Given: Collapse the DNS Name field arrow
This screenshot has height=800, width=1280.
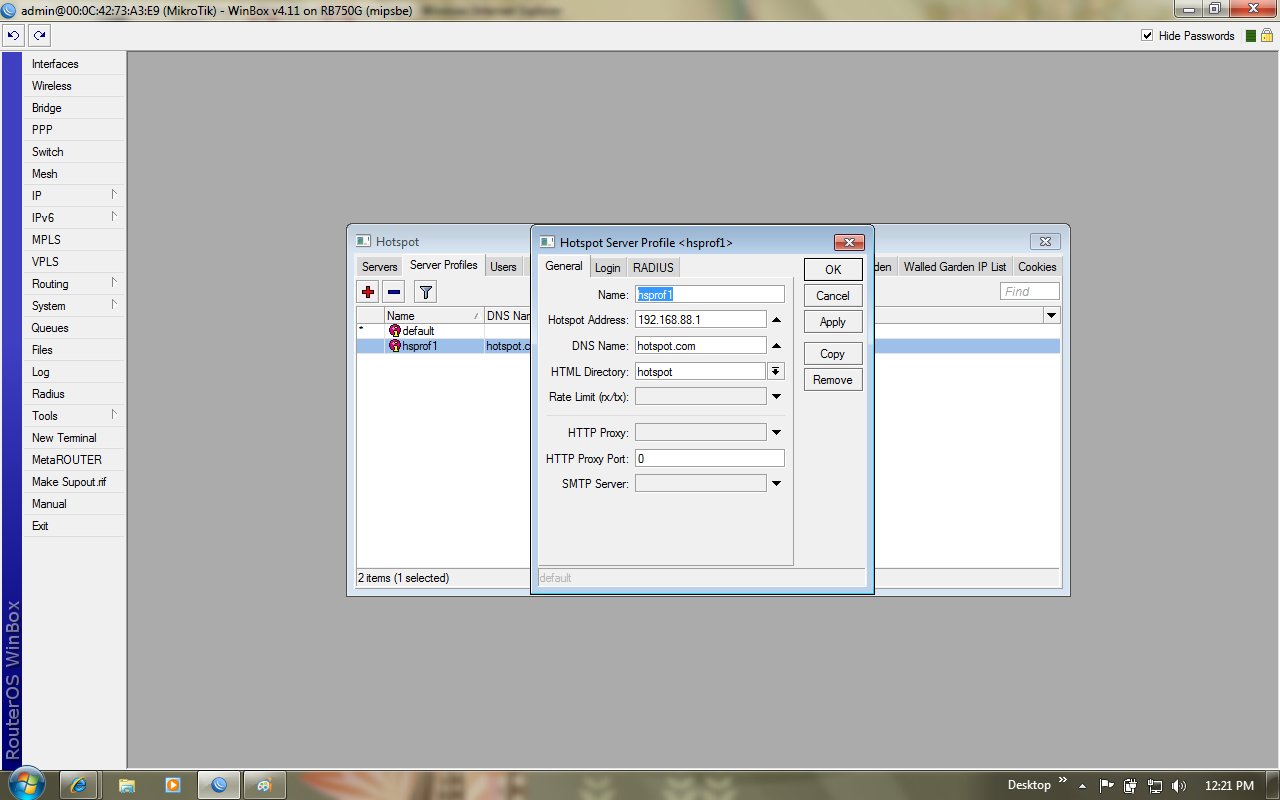Looking at the screenshot, I should [x=776, y=346].
